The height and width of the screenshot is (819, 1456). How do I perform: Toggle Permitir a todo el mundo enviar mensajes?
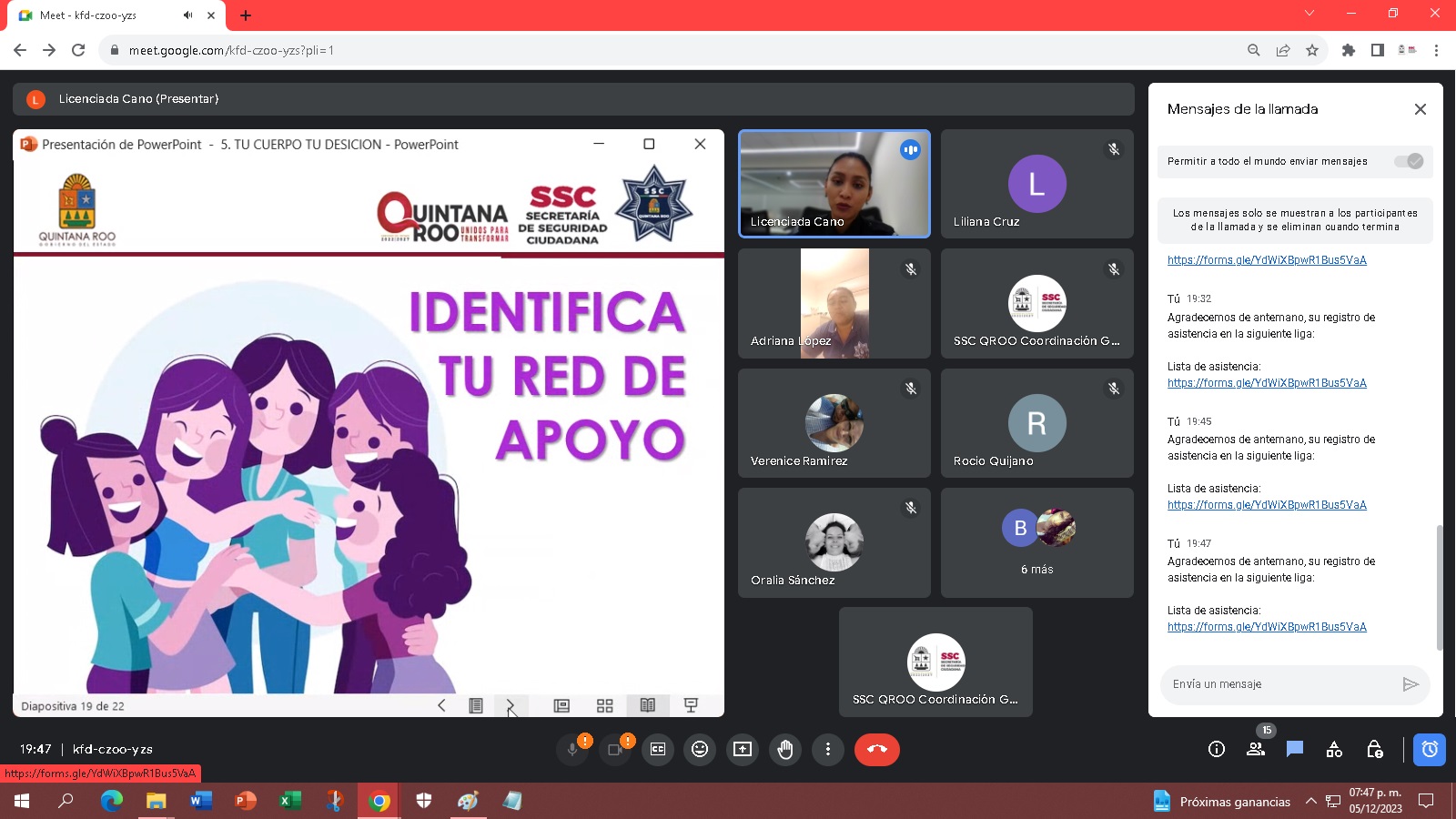pyautogui.click(x=1409, y=161)
